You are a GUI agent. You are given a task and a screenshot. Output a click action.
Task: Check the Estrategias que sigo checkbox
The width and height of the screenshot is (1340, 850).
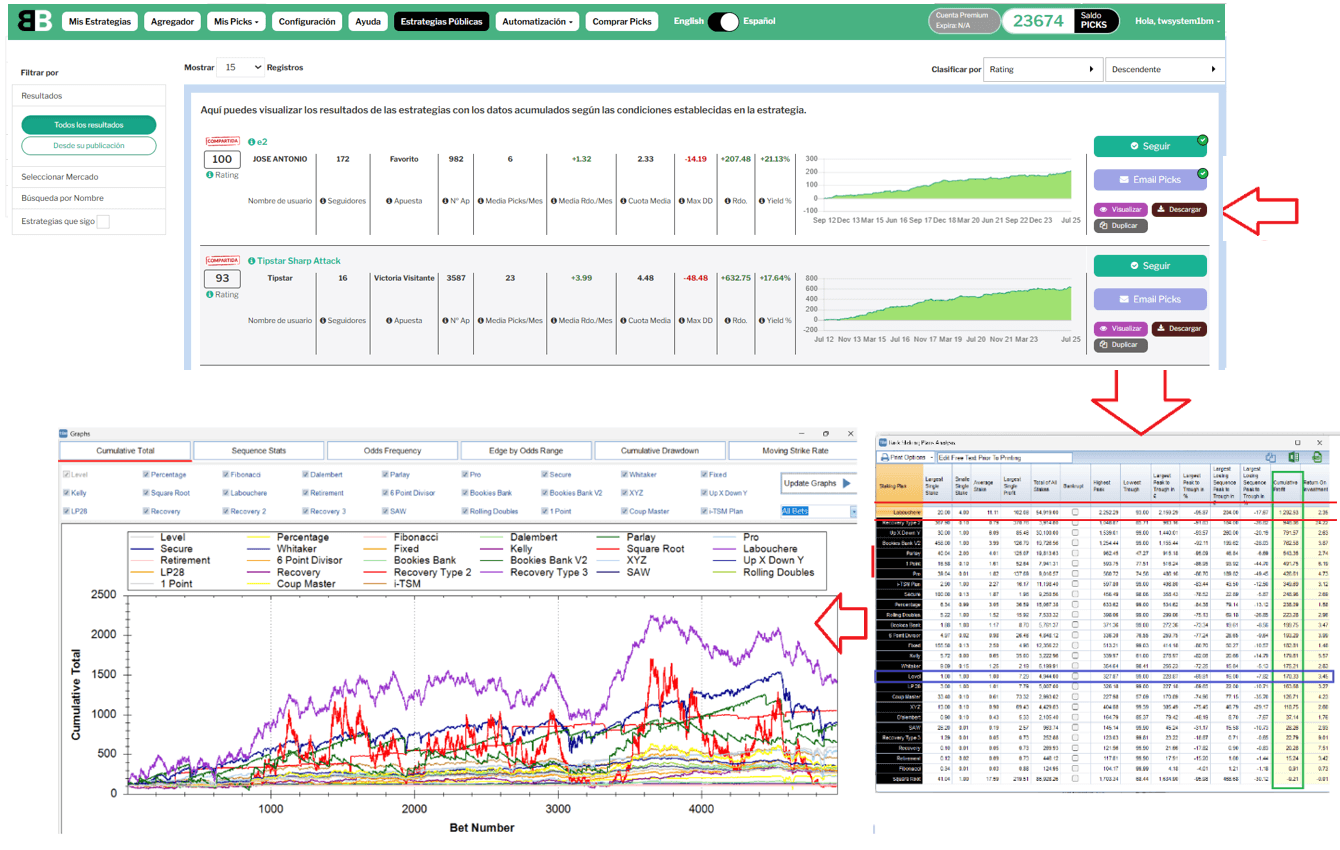click(103, 222)
